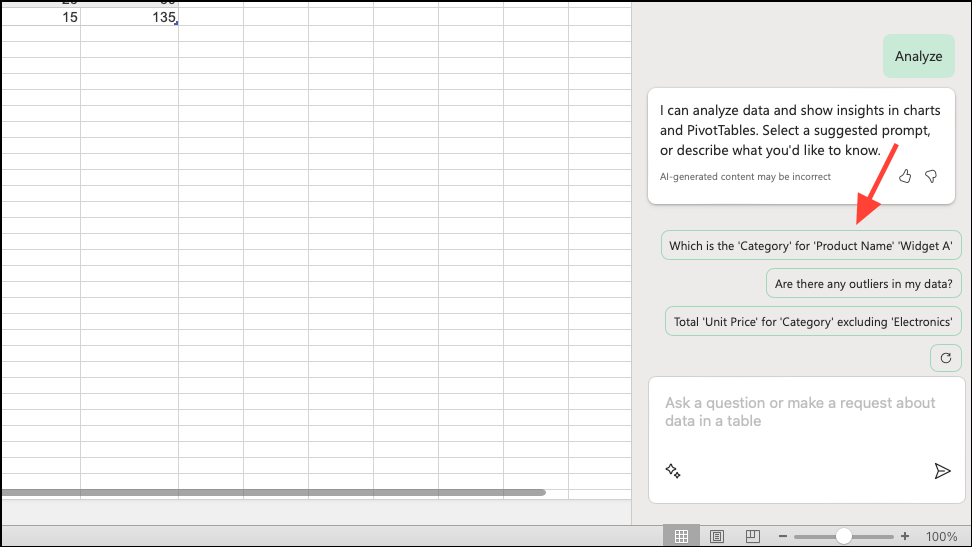
Task: Click the zoom out minus button
Action: pos(783,536)
